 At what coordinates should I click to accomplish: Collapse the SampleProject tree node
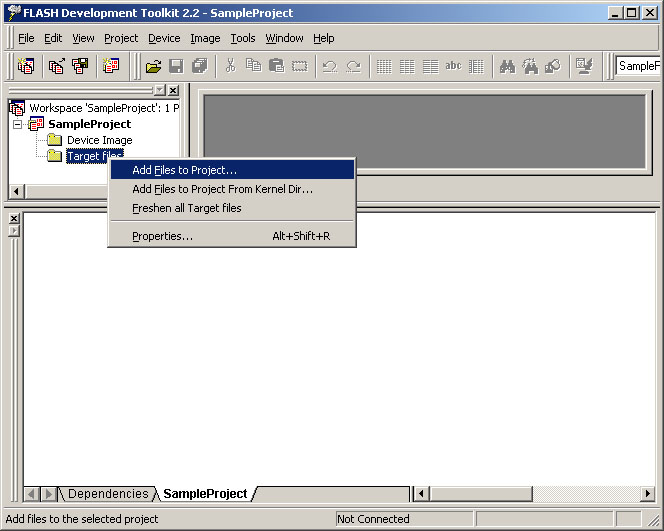[17, 124]
